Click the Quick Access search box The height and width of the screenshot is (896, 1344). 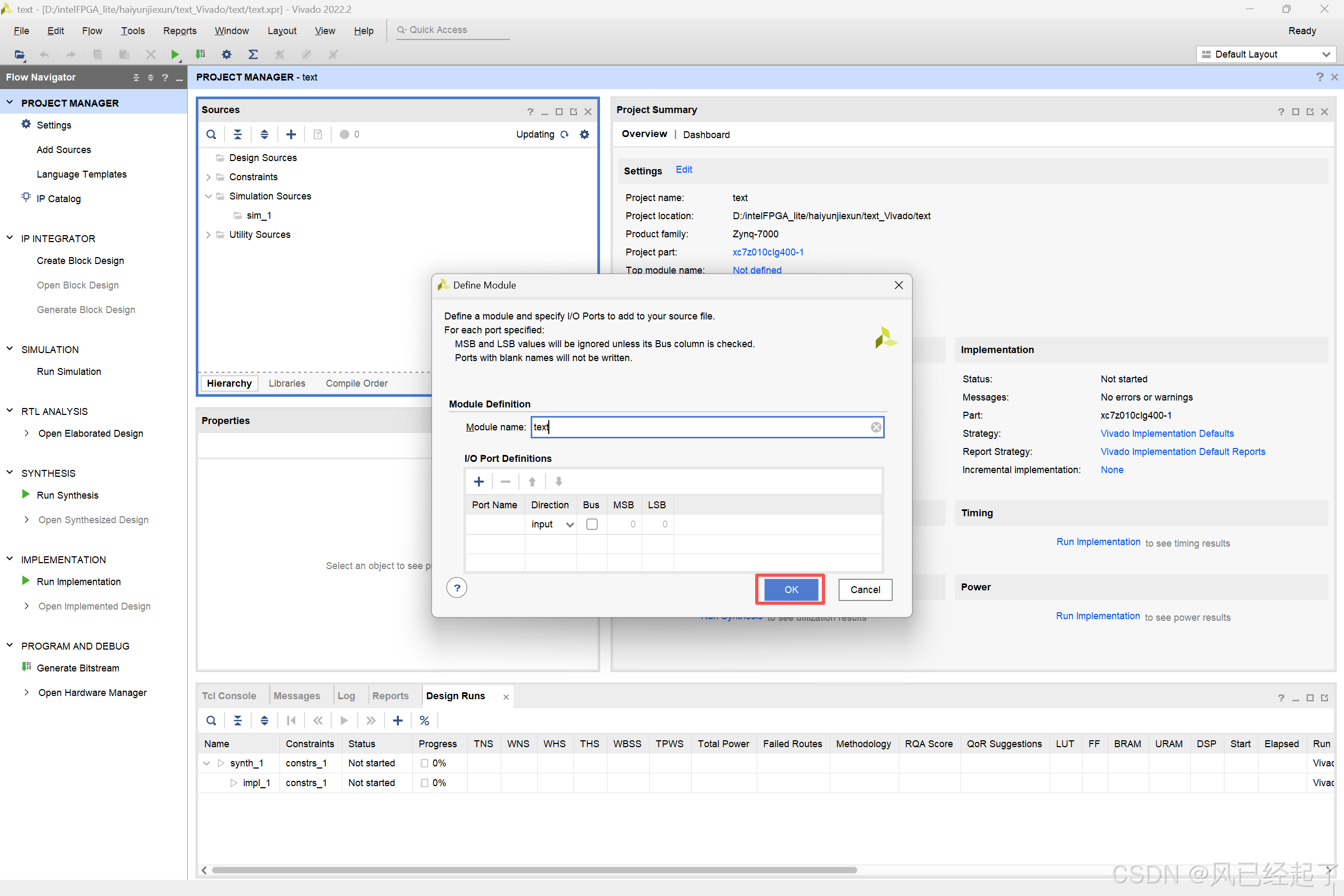click(452, 30)
